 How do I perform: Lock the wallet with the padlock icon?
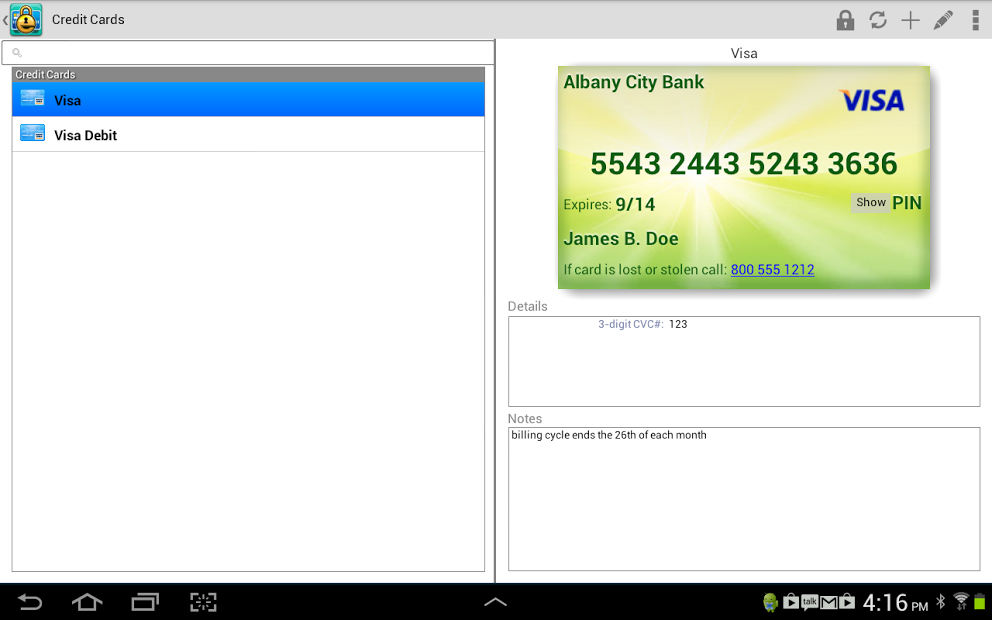[x=845, y=19]
